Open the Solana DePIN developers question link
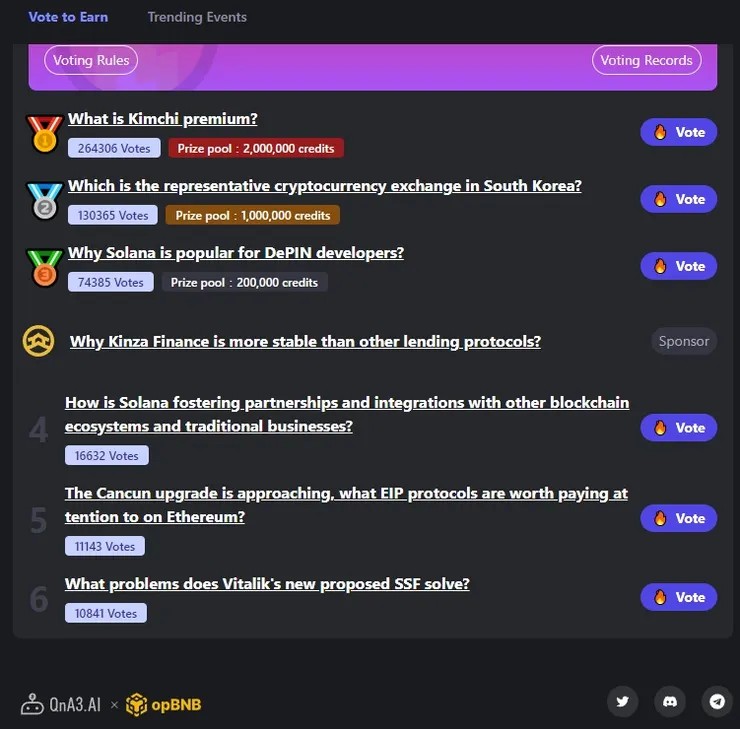The image size is (740, 729). 236,253
